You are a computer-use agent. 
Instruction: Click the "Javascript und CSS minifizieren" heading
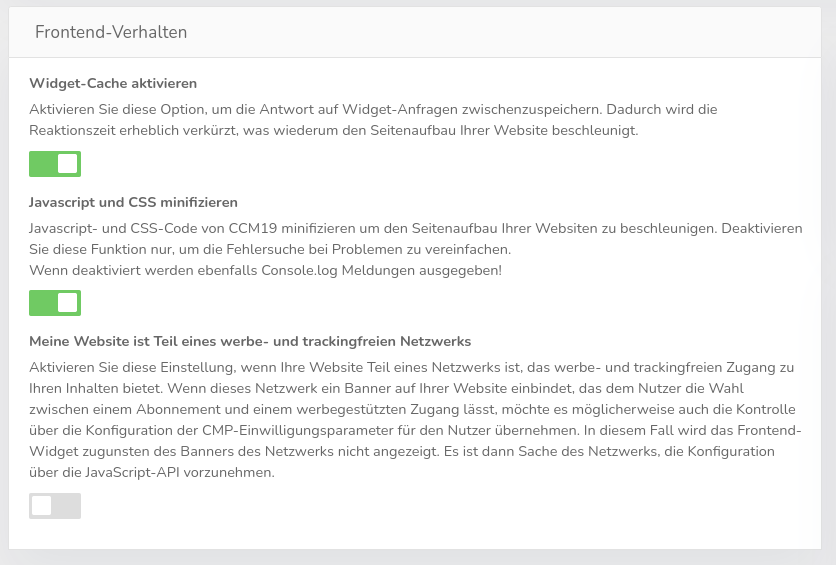133,202
